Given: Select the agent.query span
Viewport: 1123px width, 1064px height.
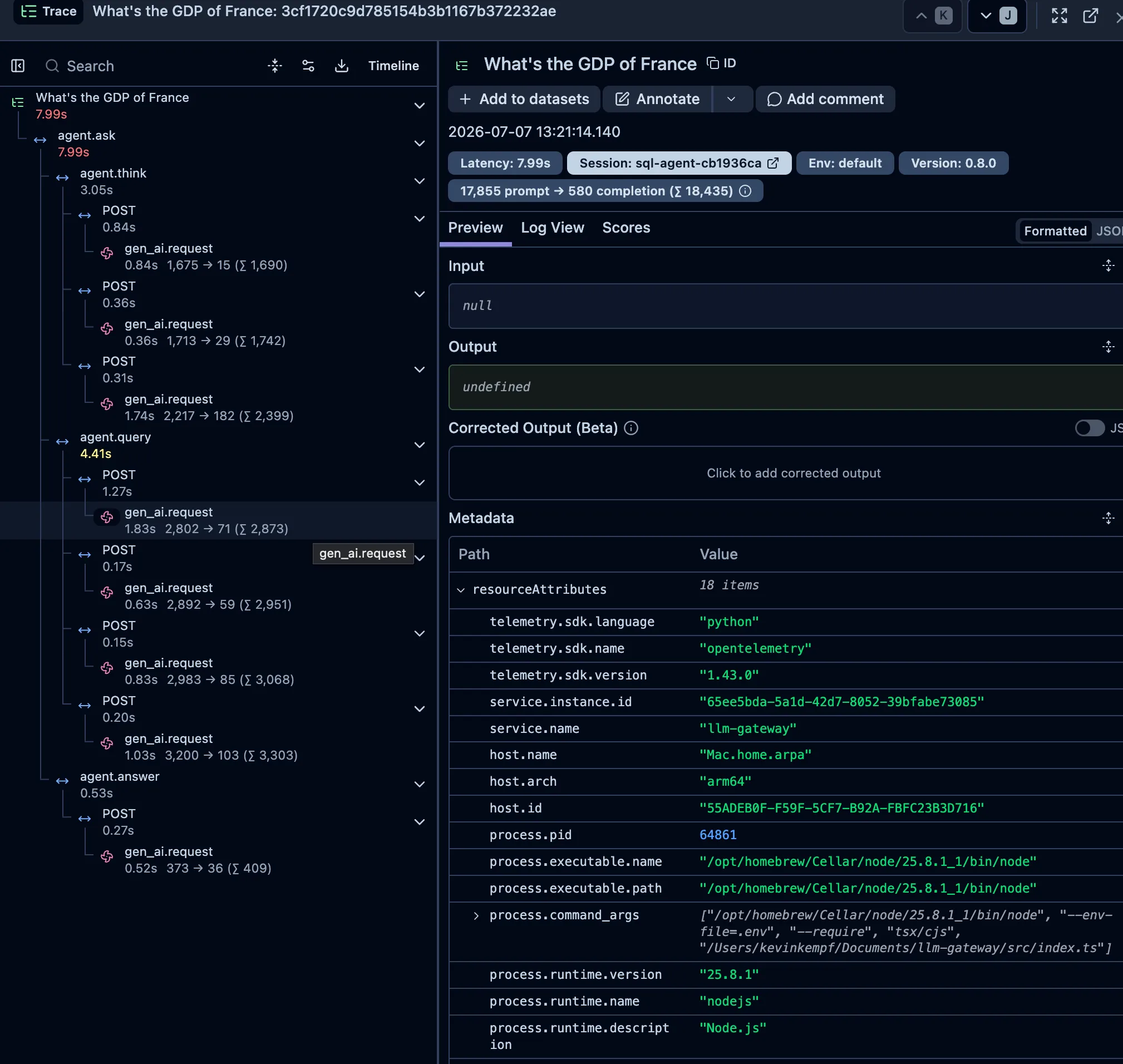Looking at the screenshot, I should [115, 445].
